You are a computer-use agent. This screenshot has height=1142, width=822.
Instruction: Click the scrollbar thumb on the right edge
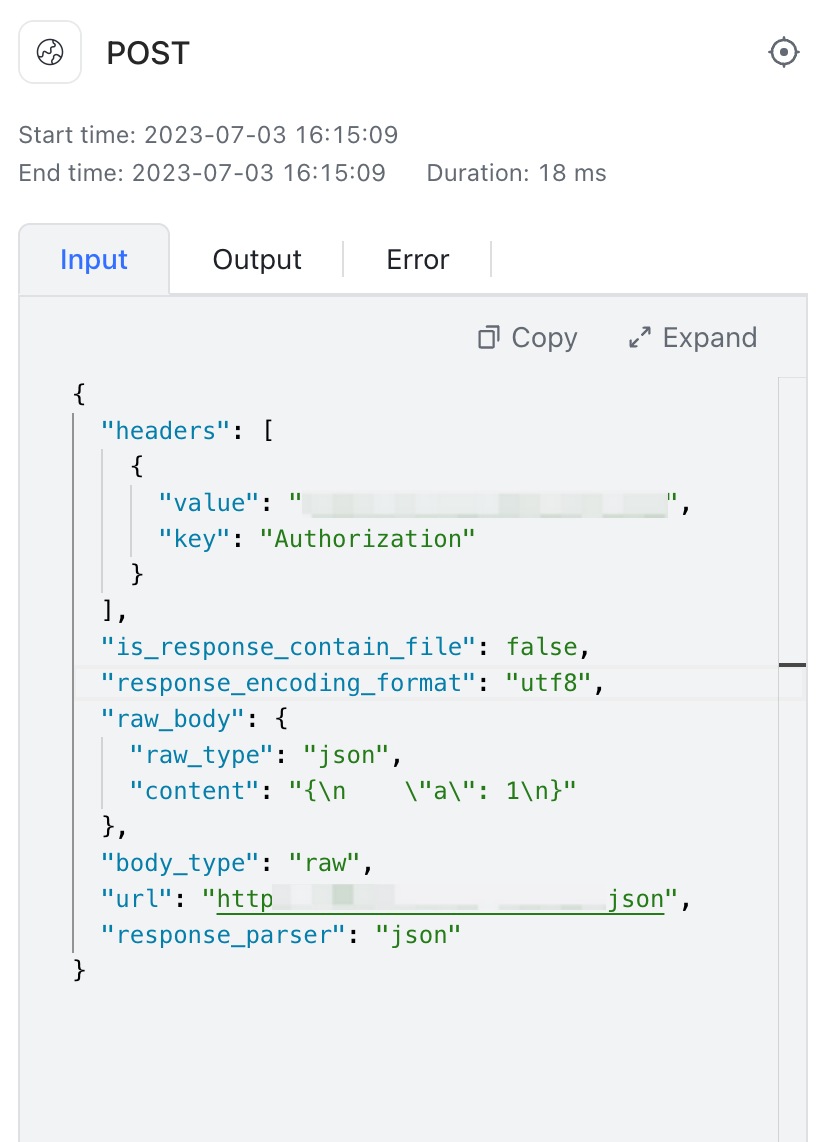[793, 664]
